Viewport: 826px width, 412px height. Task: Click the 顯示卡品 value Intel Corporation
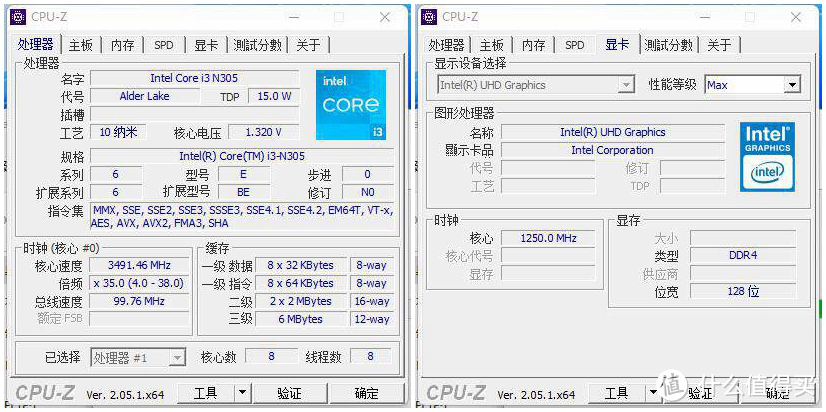click(x=613, y=150)
